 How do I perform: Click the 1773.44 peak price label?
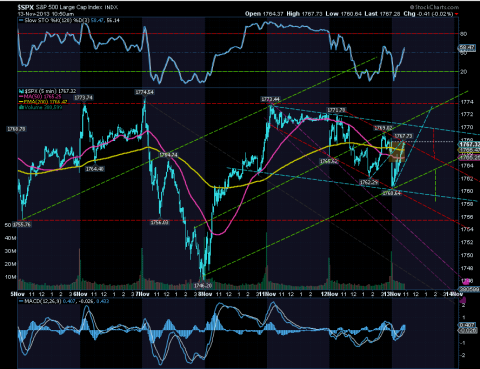tap(270, 99)
